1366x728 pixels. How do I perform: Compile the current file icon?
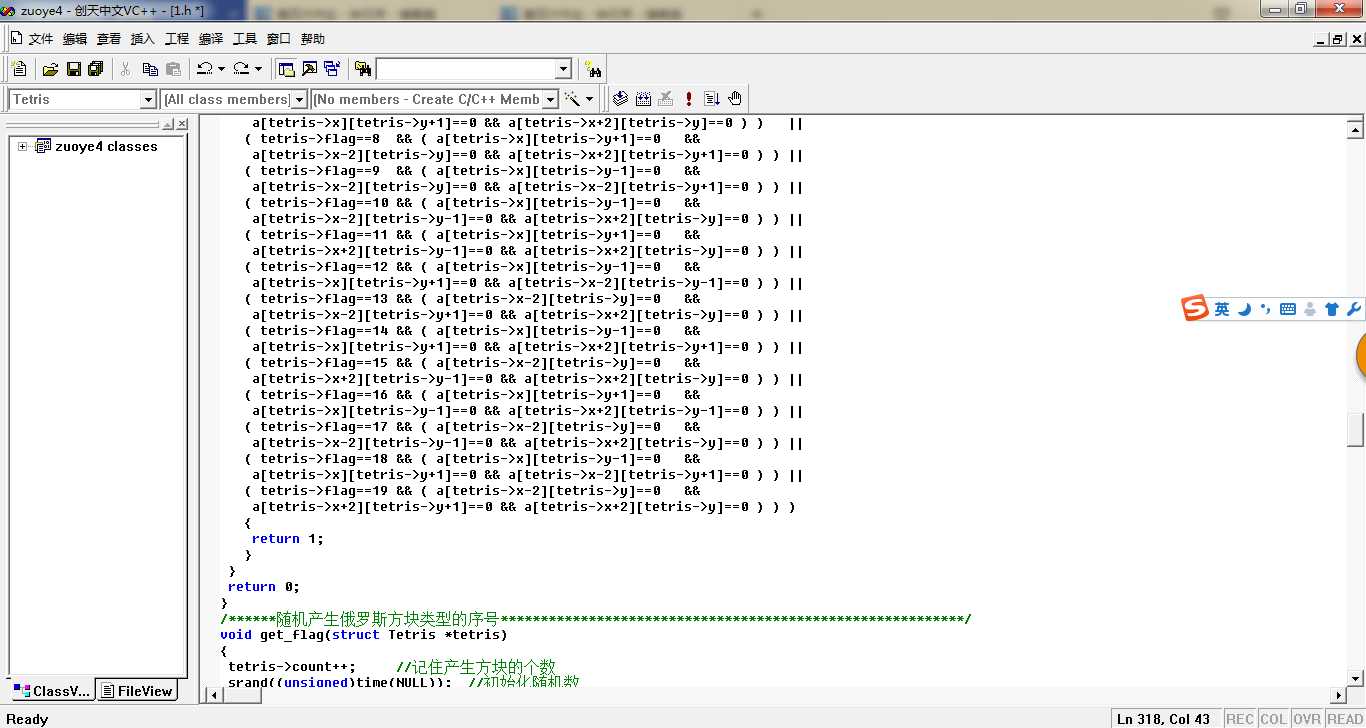[620, 99]
